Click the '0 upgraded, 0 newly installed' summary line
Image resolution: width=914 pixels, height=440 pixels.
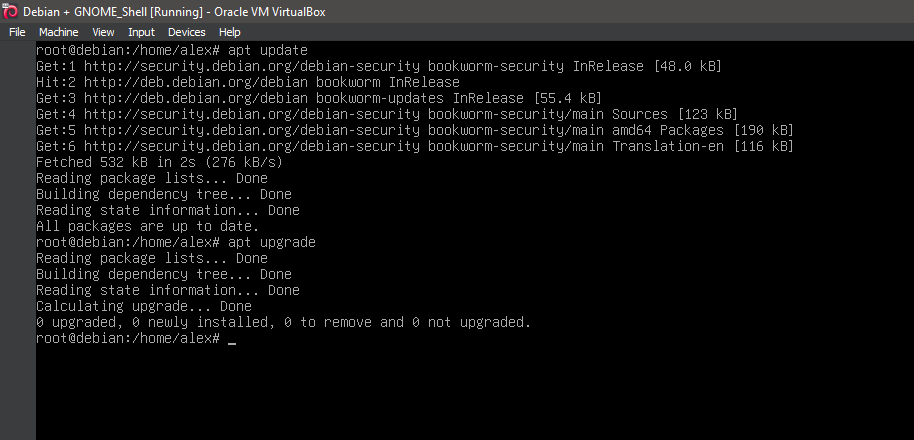pyautogui.click(x=283, y=322)
